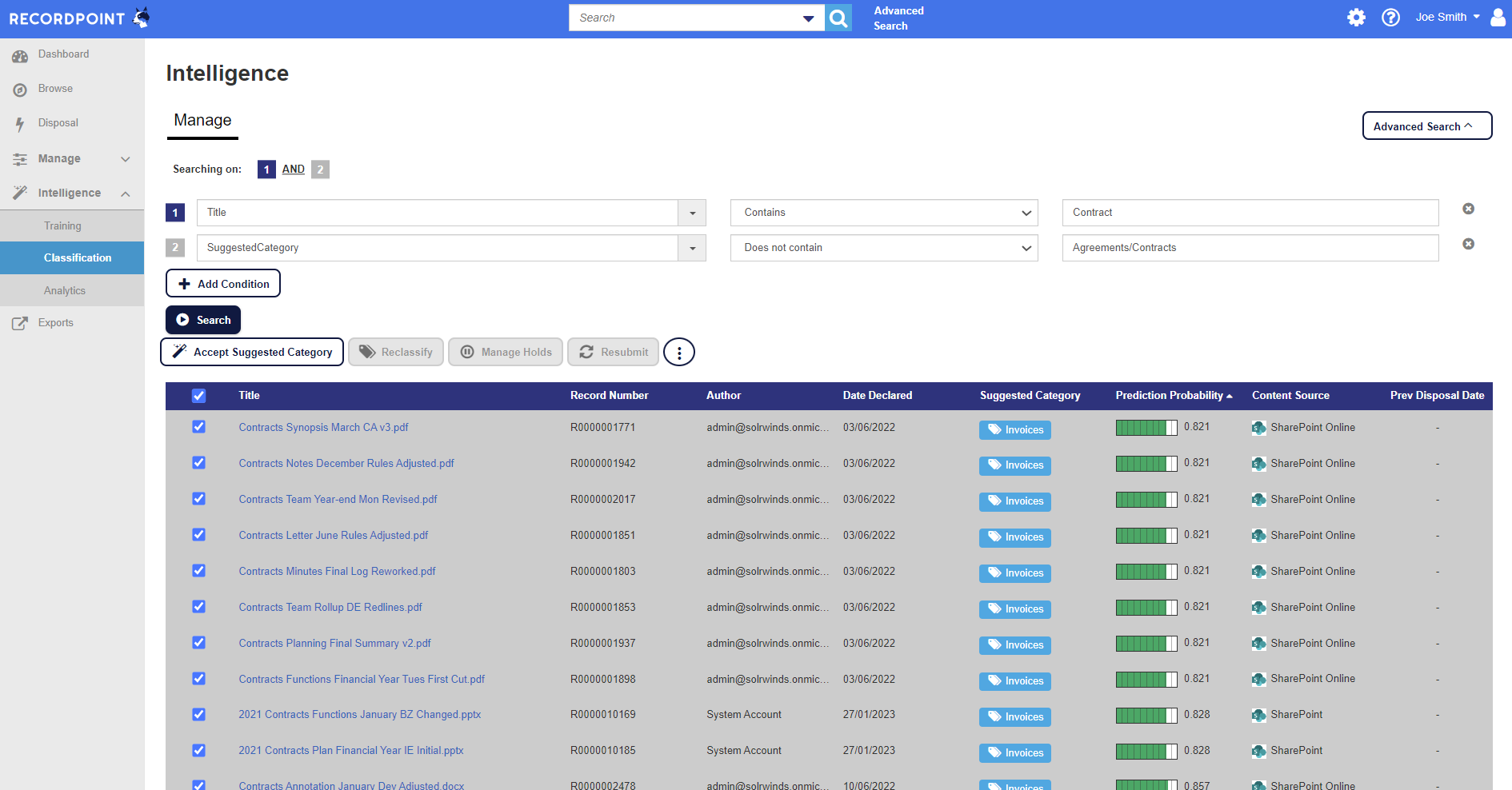Remove condition 1 with its X icon

[x=1468, y=209]
